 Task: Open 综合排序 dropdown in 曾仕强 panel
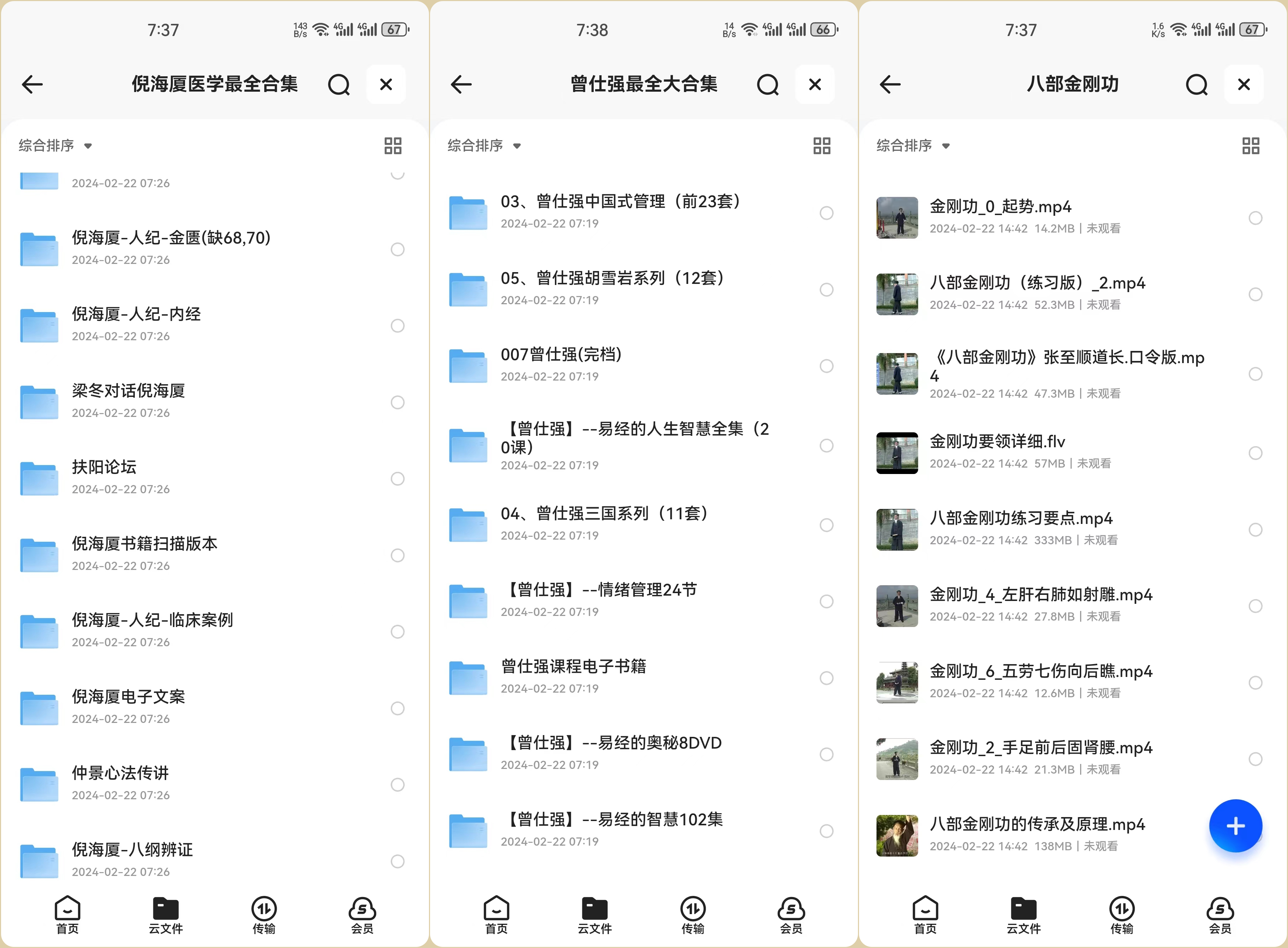tap(484, 146)
